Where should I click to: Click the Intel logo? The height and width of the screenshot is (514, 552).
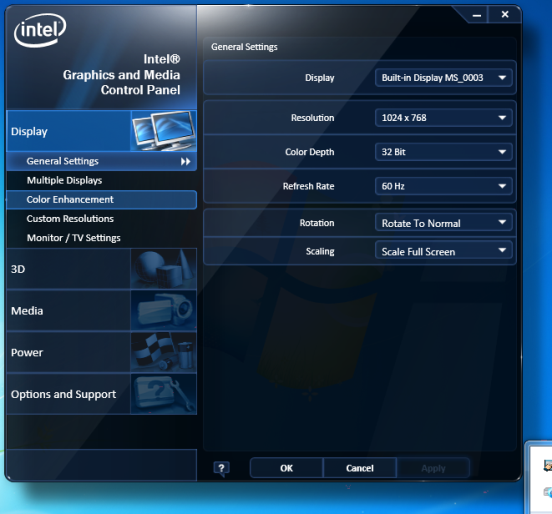click(40, 30)
